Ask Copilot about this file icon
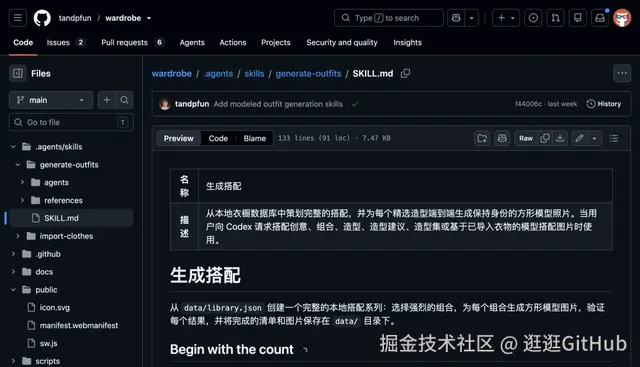Image resolution: width=640 pixels, height=367 pixels. click(502, 138)
